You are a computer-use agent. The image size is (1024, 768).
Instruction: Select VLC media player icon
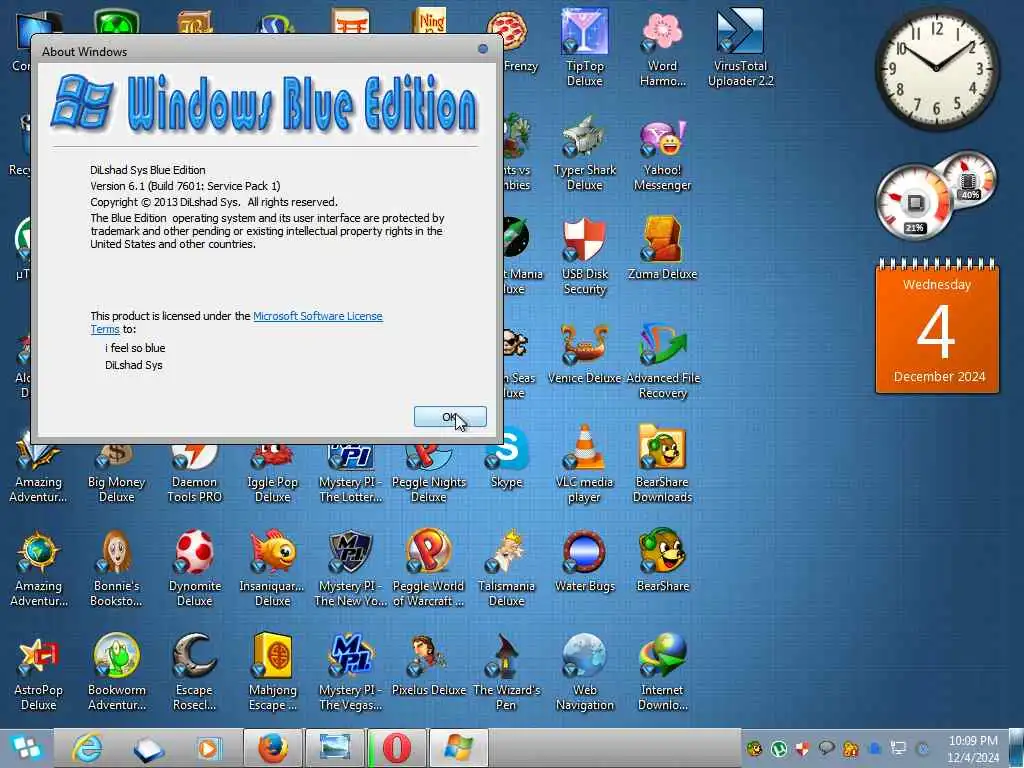[584, 464]
